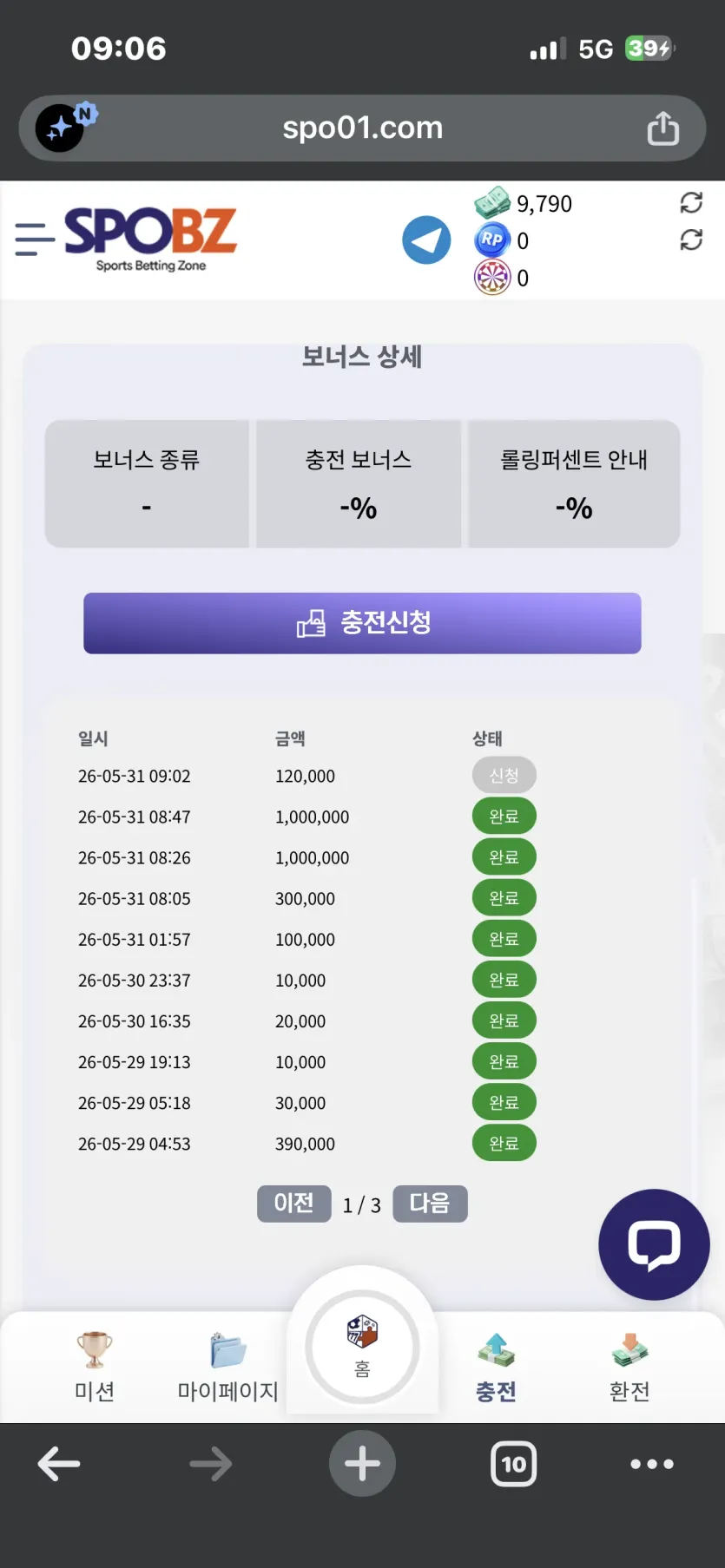Tap the spo01.com address field
The width and height of the screenshot is (725, 1568).
coord(362,128)
